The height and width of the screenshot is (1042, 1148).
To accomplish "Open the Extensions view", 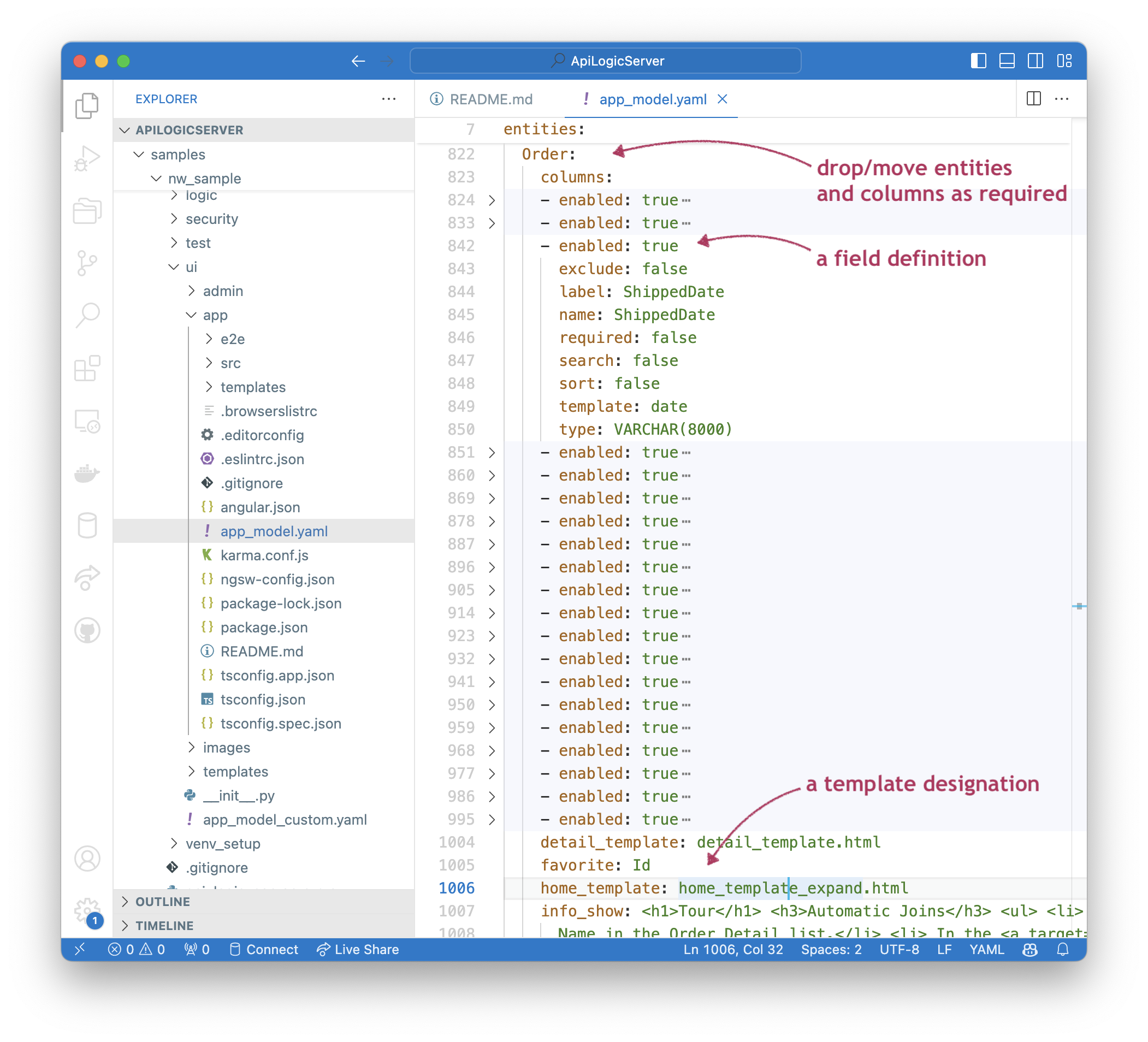I will coord(87,368).
